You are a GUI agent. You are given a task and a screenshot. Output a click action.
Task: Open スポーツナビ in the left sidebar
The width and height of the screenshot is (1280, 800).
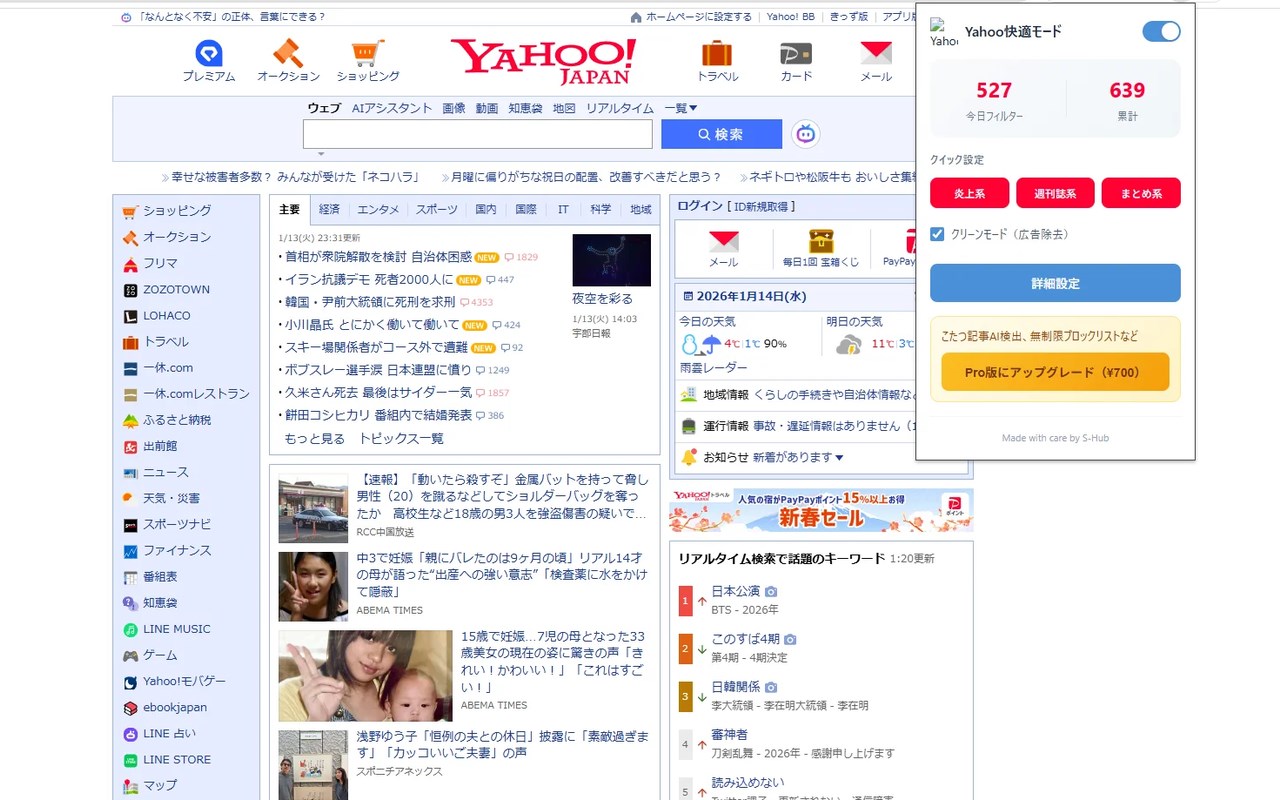(x=177, y=524)
